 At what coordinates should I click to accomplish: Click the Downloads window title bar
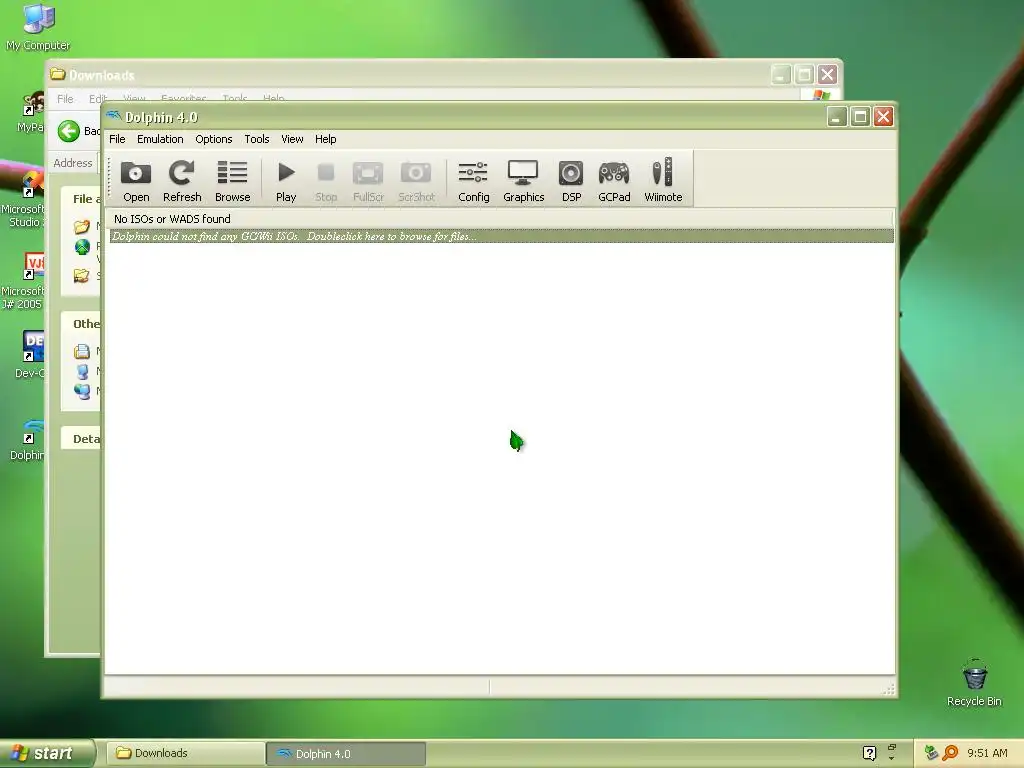tap(444, 75)
